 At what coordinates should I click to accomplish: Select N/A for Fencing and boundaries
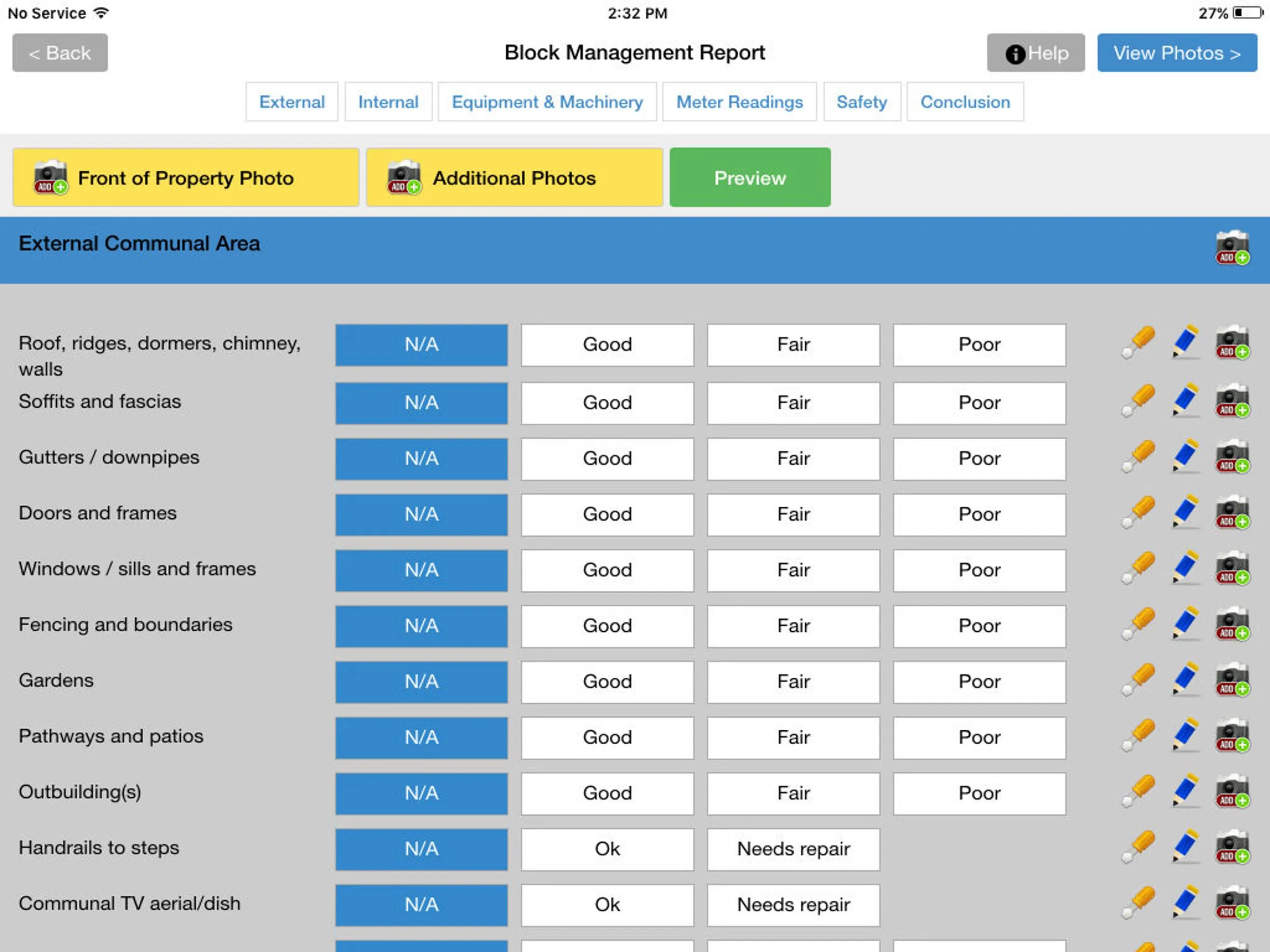point(421,625)
